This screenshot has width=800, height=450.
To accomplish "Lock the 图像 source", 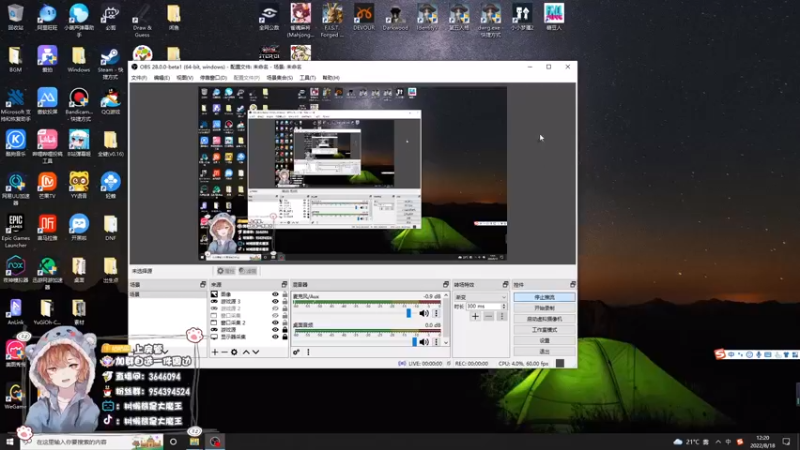I will (285, 294).
